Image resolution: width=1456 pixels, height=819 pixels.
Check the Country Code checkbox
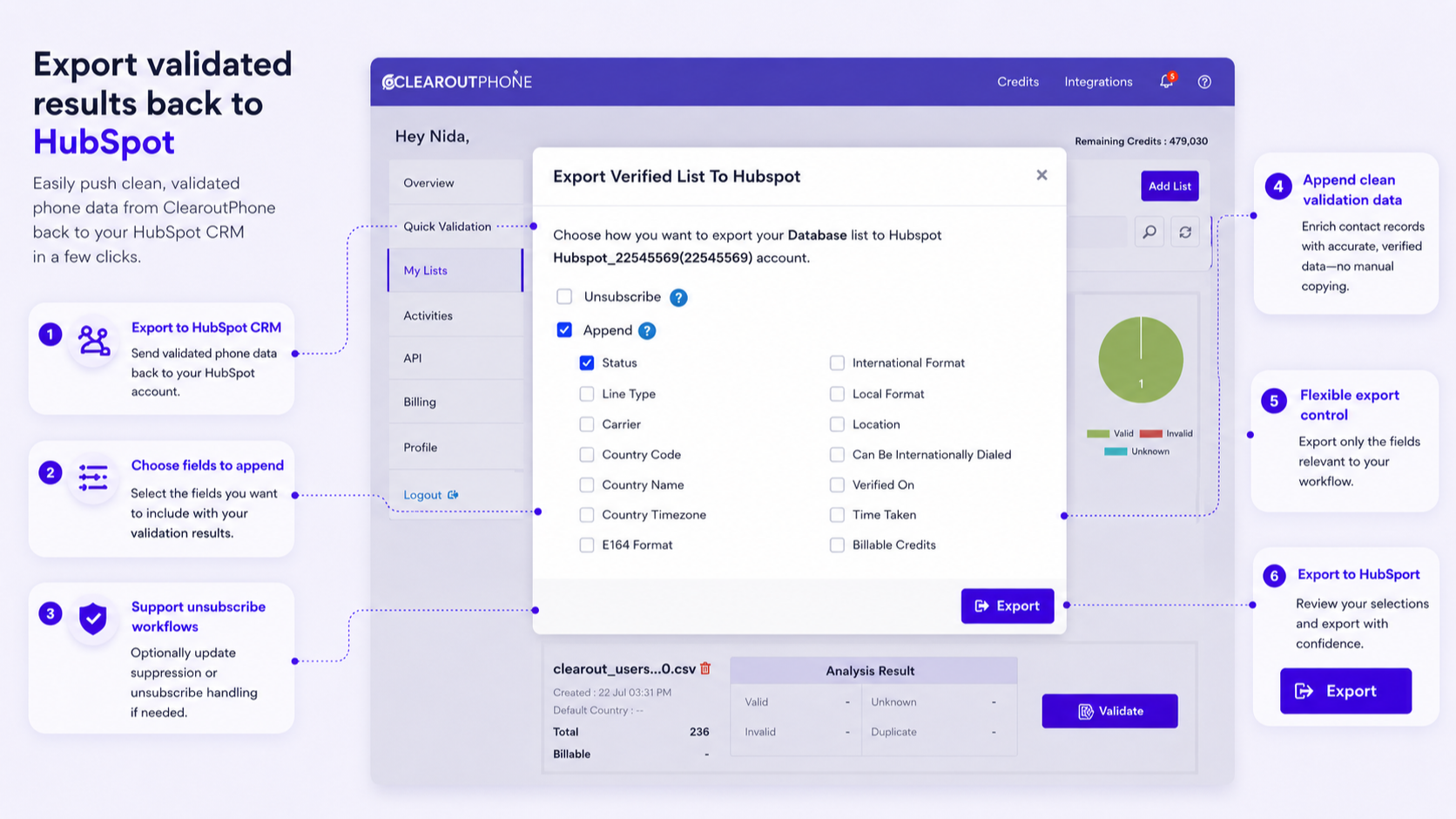pyautogui.click(x=587, y=455)
